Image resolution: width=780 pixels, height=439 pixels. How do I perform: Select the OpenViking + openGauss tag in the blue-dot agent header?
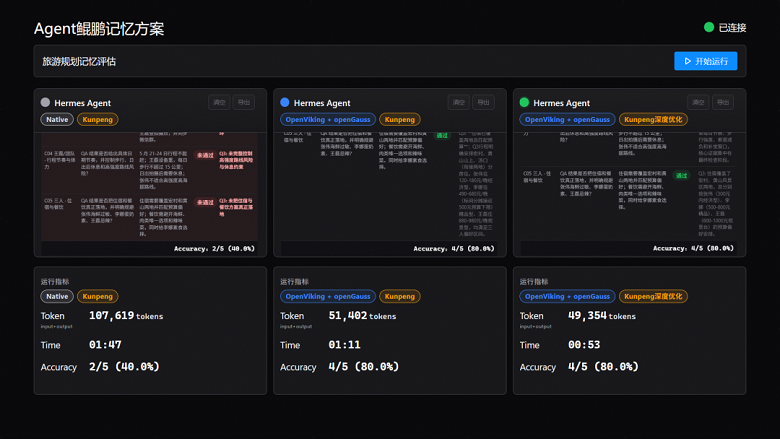click(x=328, y=119)
